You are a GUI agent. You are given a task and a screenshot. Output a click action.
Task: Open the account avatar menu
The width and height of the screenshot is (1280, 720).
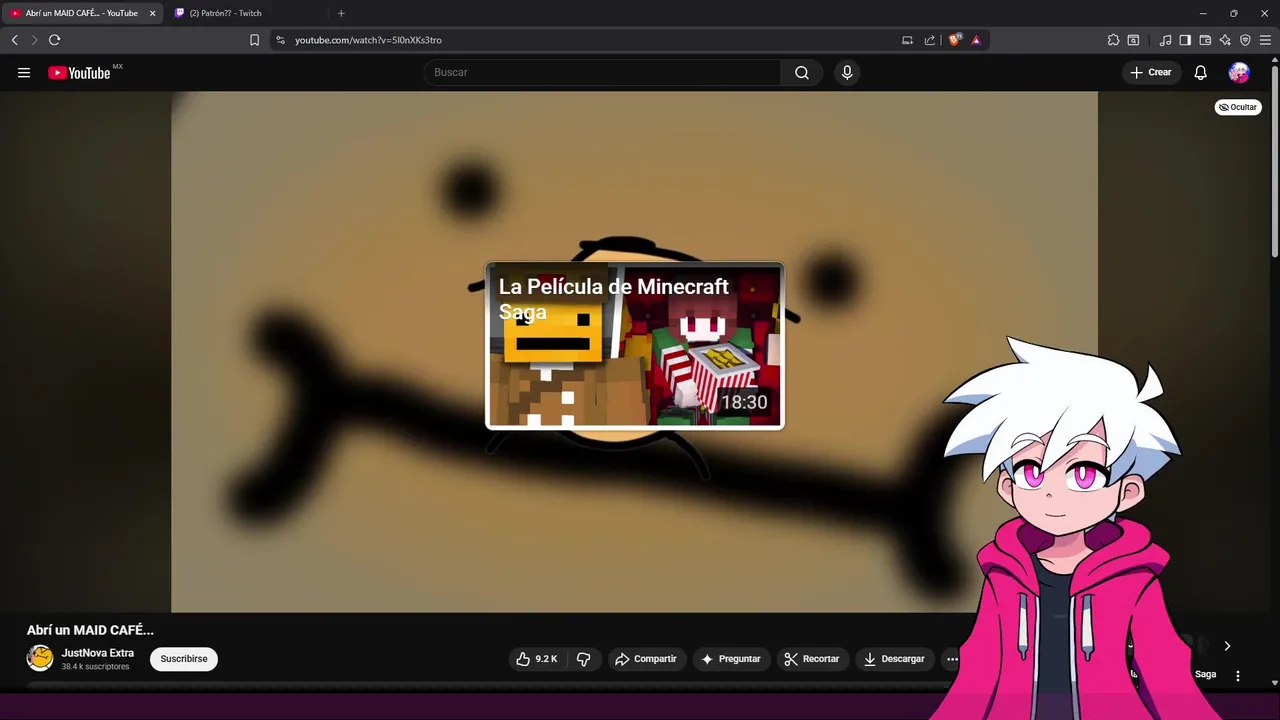[x=1239, y=72]
